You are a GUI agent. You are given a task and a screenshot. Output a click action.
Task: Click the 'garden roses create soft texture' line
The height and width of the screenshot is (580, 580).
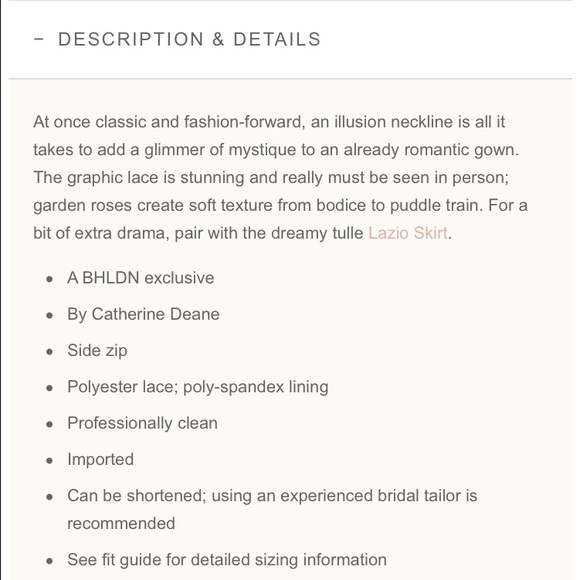point(258,205)
